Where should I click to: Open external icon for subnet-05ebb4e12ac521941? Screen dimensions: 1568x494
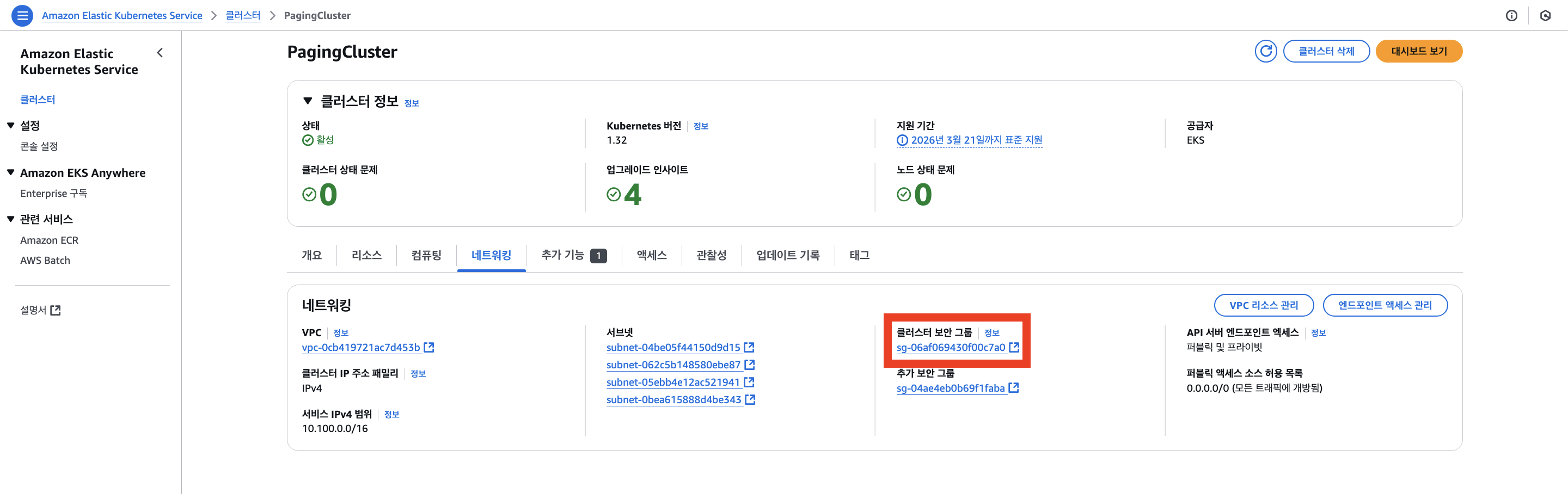[x=749, y=382]
